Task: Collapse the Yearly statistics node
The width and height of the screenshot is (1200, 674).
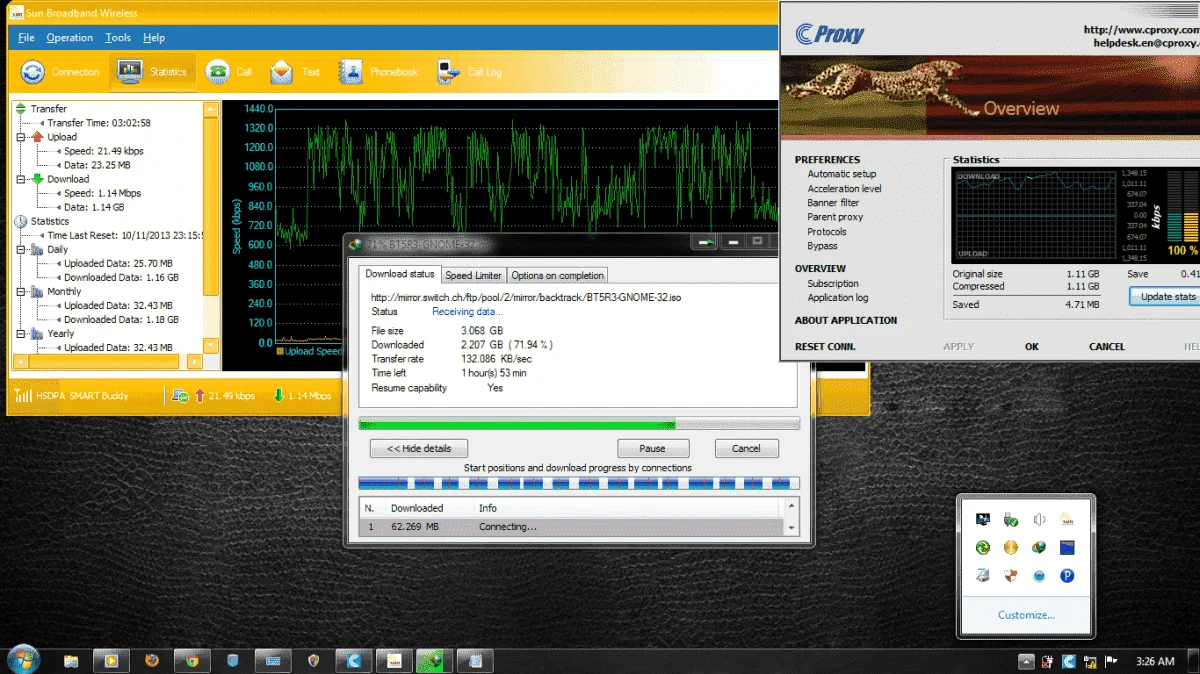Action: tap(21, 333)
